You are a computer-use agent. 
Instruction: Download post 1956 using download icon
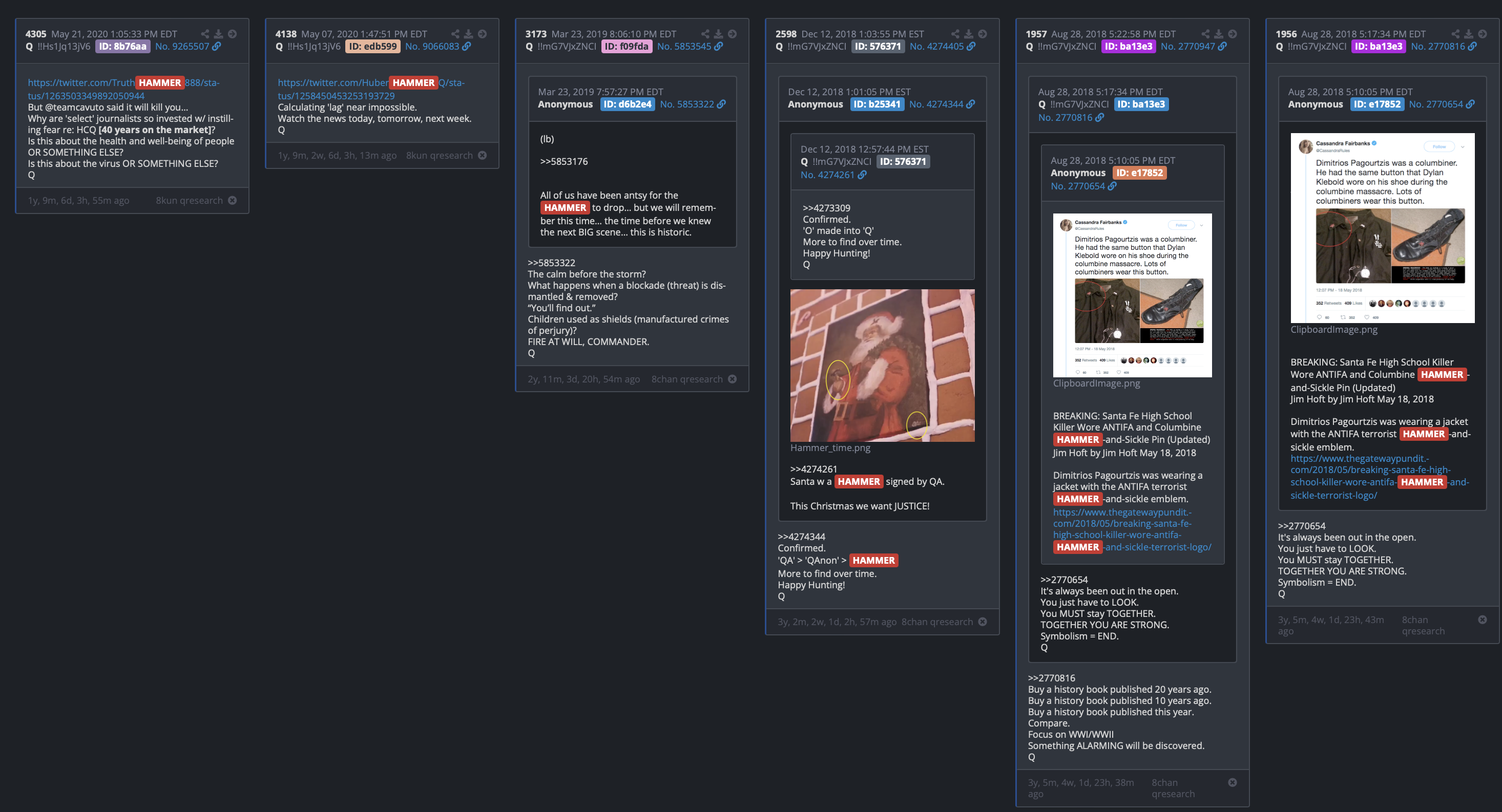(1469, 34)
